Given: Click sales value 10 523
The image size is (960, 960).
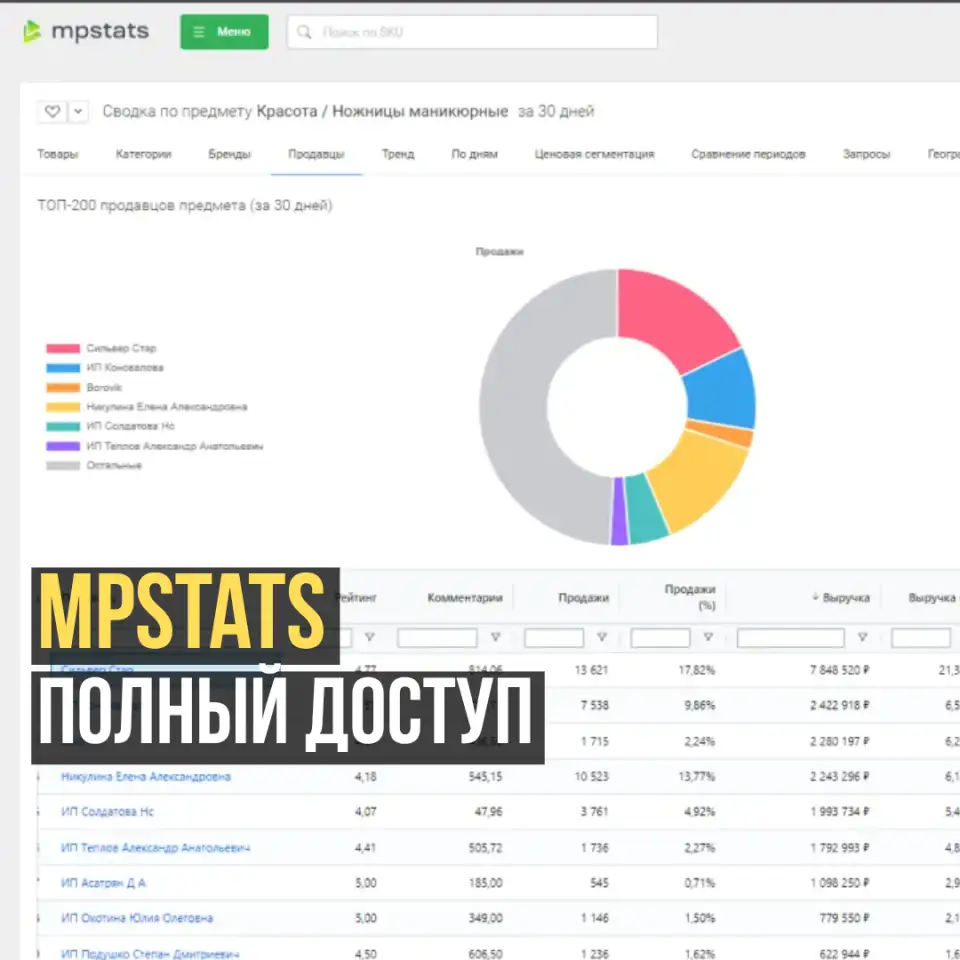Looking at the screenshot, I should [x=591, y=777].
